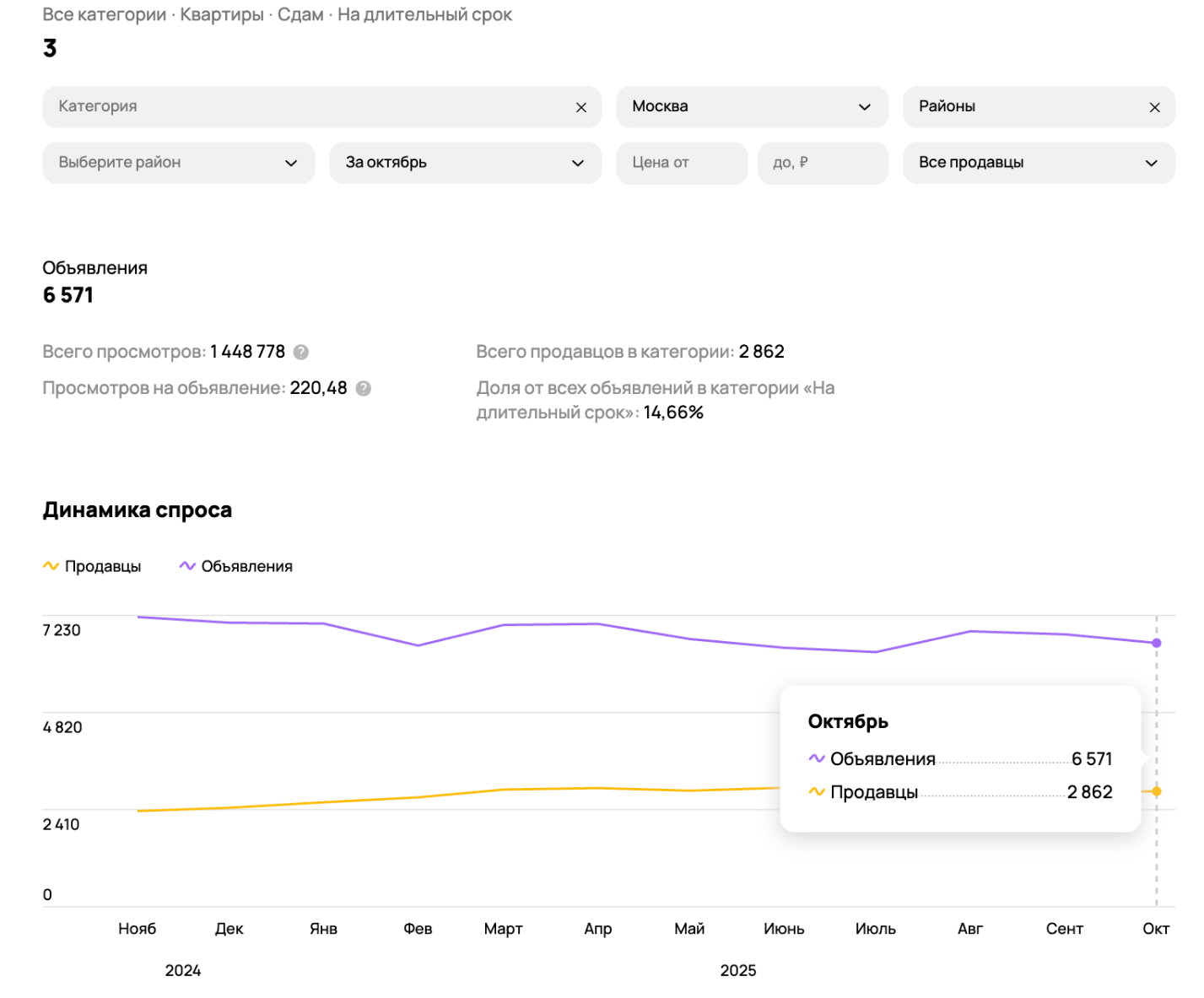The image size is (1204, 998).
Task: Navigate to Сдам breadcrumb
Action: point(300,15)
